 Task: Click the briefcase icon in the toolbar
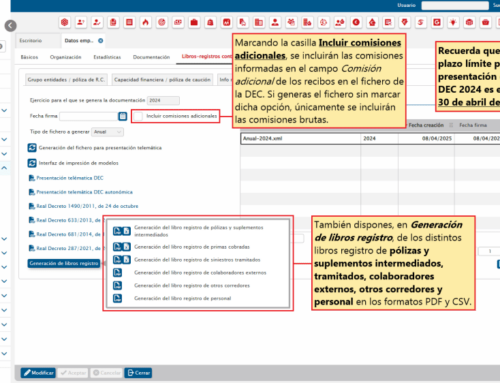(194, 22)
